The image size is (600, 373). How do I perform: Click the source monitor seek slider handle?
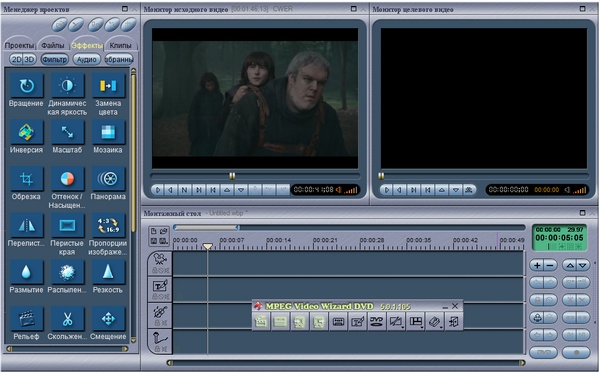click(232, 176)
